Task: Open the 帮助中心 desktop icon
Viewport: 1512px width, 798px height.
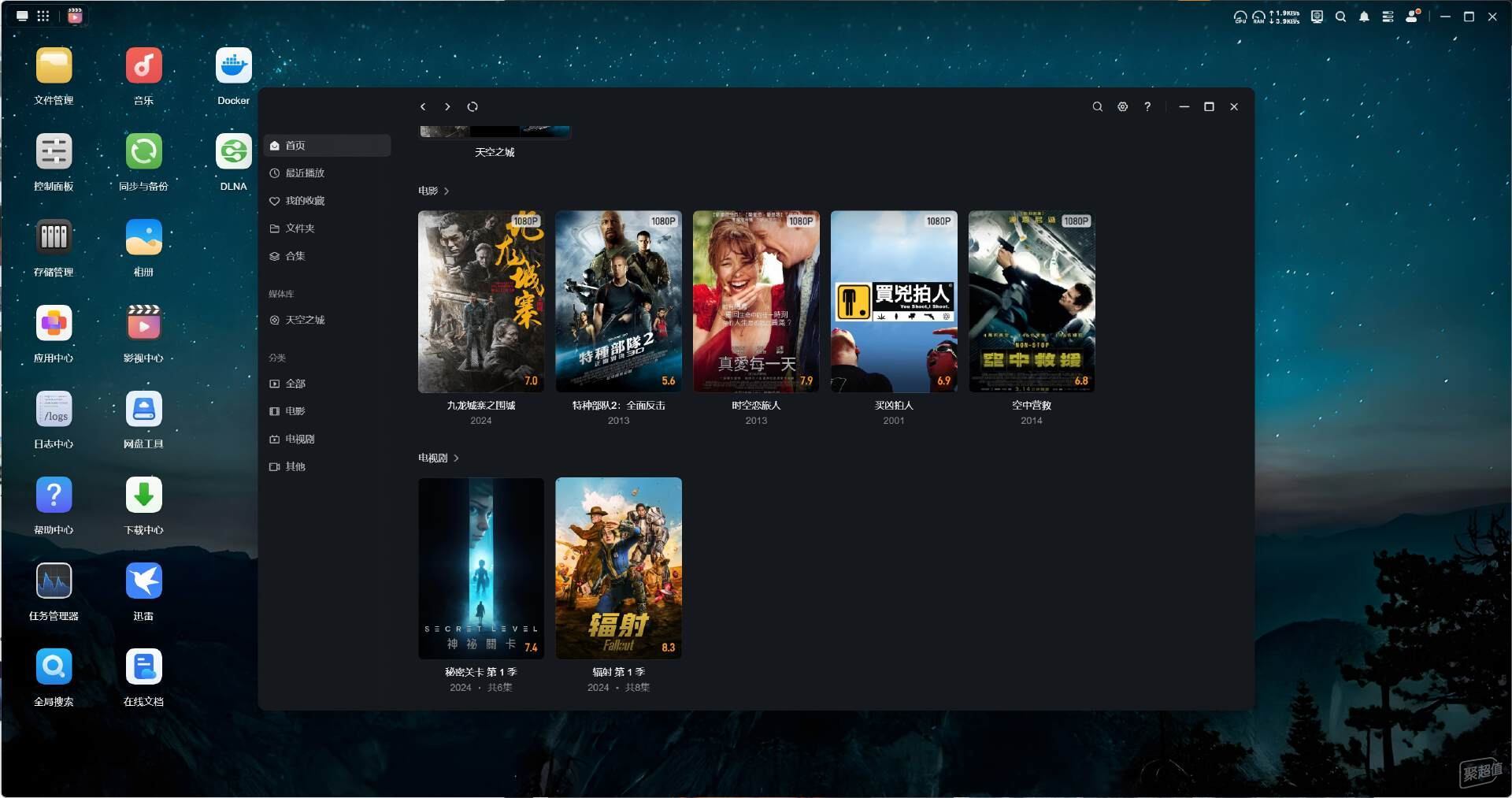Action: [x=54, y=496]
